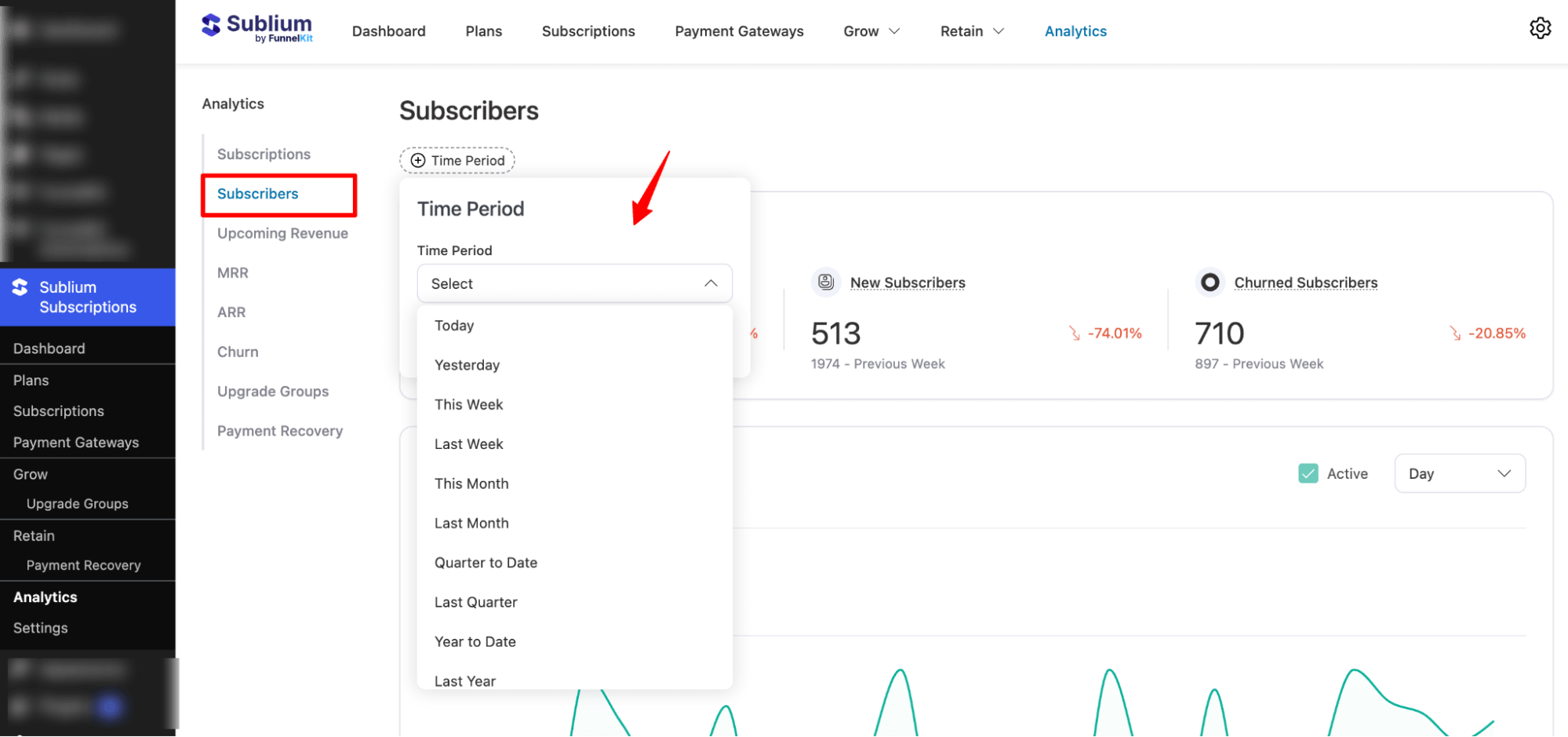Click the Churned Subscribers icon
The width and height of the screenshot is (1568, 737).
pyautogui.click(x=1210, y=282)
